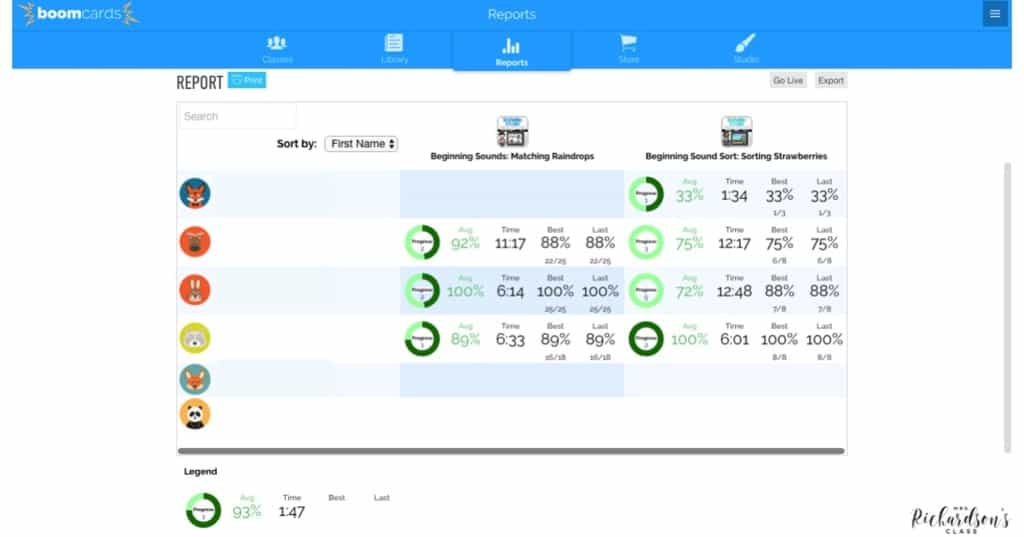The image size is (1024, 537).
Task: Open the hamburger menu
Action: pyautogui.click(x=995, y=14)
